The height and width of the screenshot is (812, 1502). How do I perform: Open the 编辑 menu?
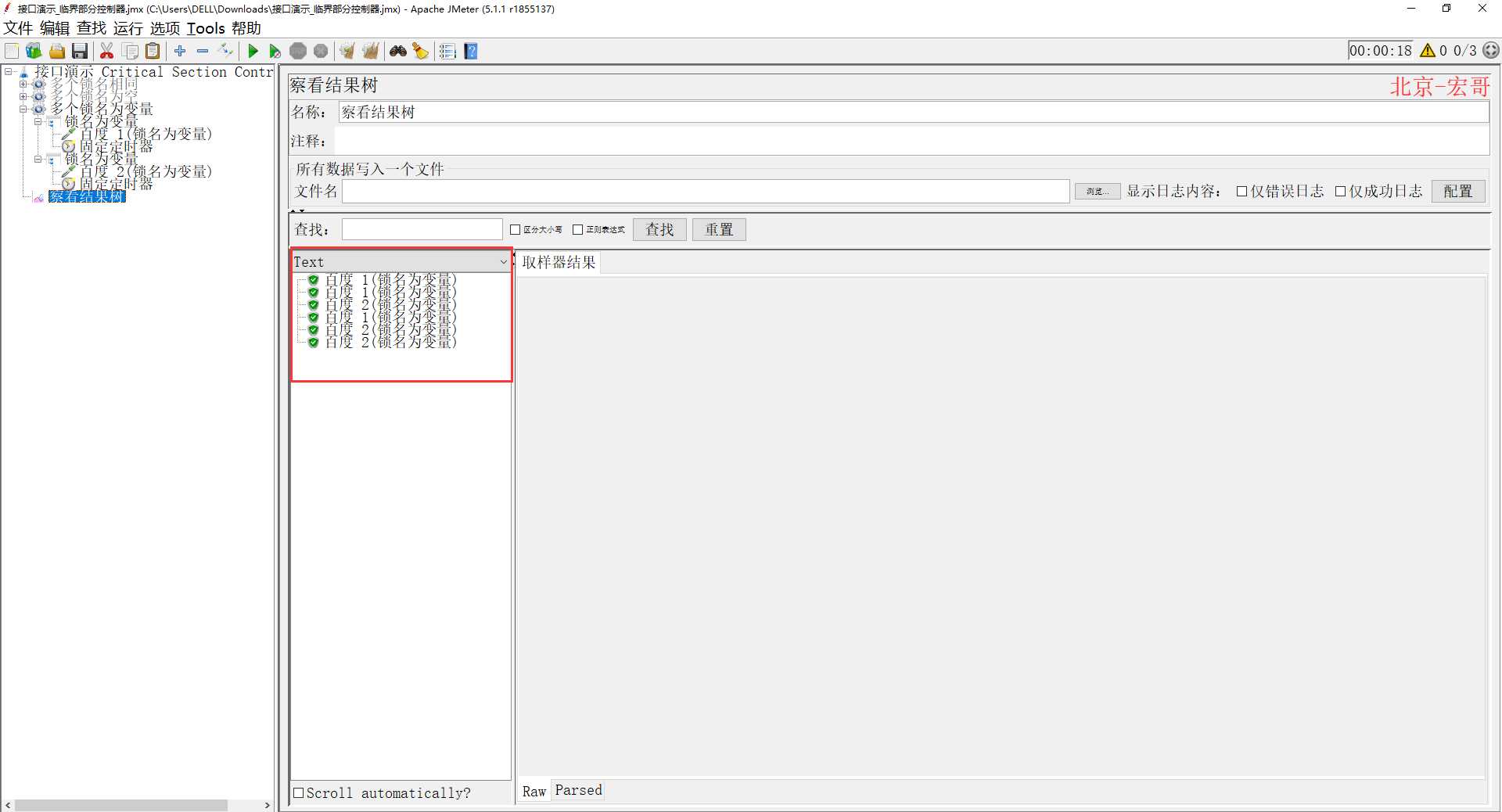tap(55, 28)
